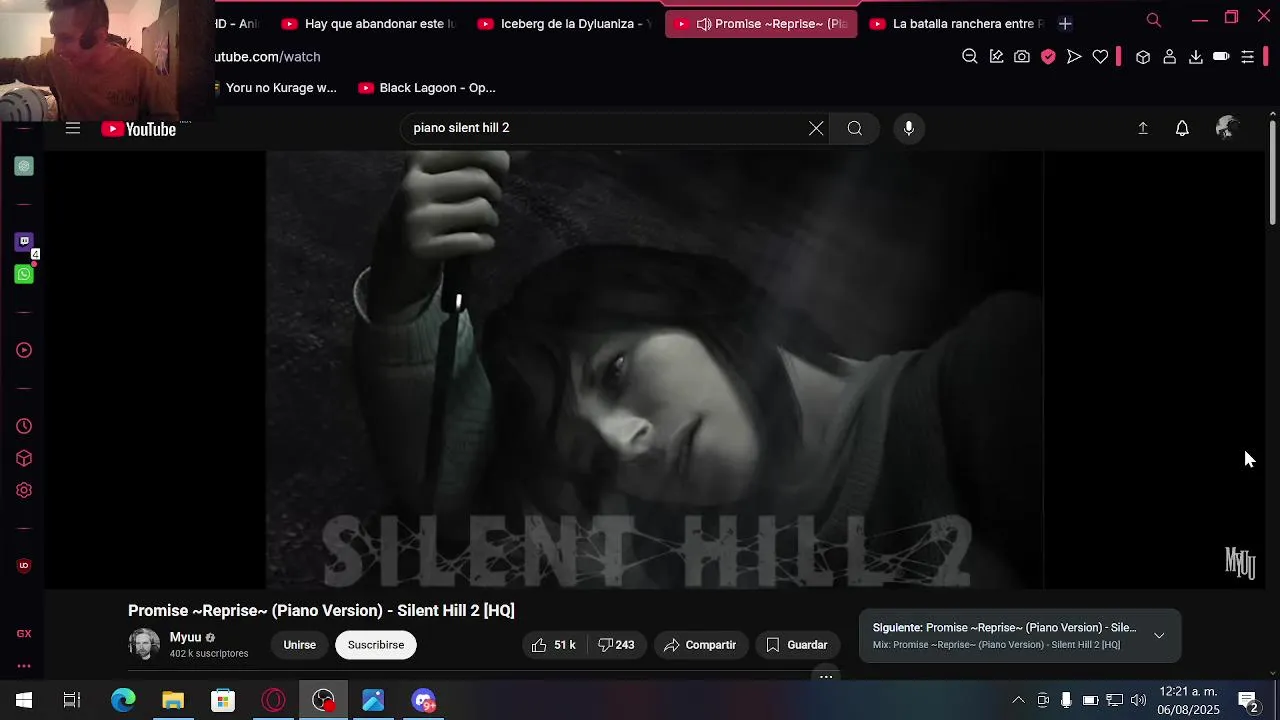Open the Windows Start menu
Image resolution: width=1280 pixels, height=720 pixels.
click(24, 700)
